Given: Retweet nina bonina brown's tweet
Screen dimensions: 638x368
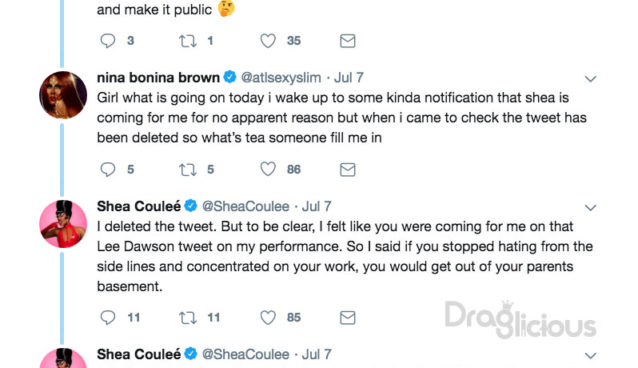Looking at the screenshot, I should (188, 169).
